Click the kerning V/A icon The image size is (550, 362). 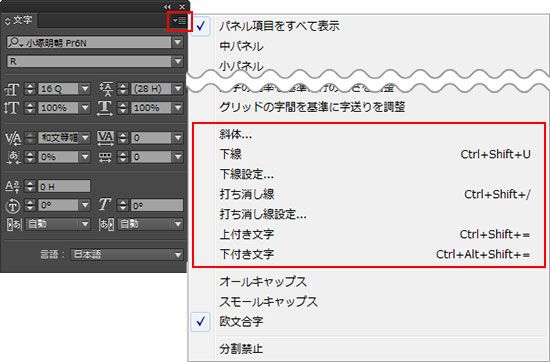point(13,138)
